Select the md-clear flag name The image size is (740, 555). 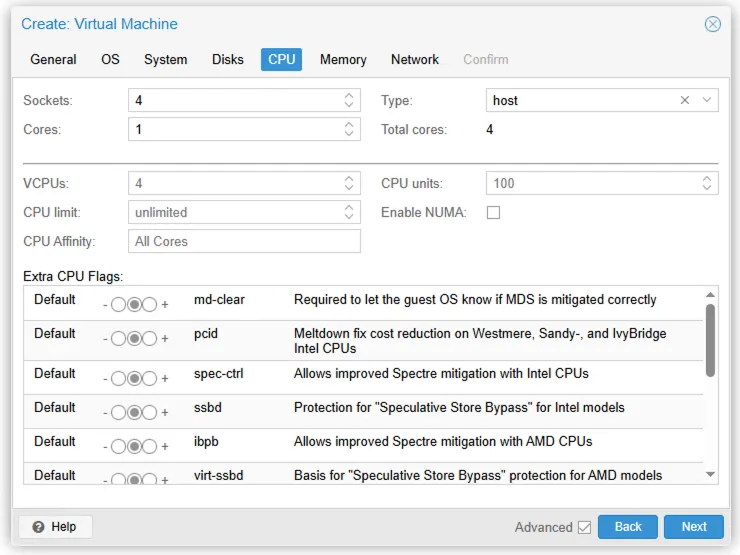(x=219, y=300)
